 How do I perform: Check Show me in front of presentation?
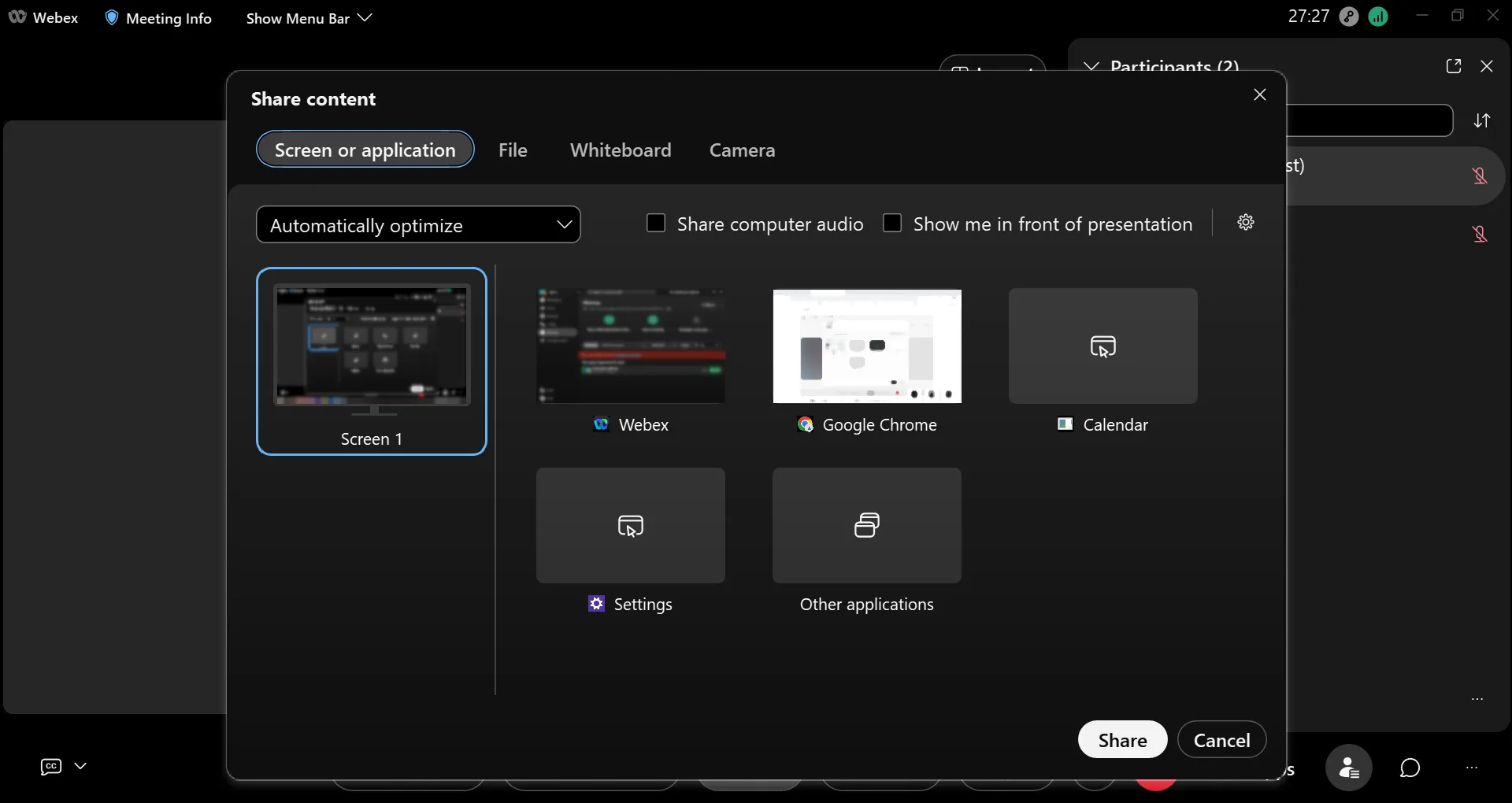892,224
